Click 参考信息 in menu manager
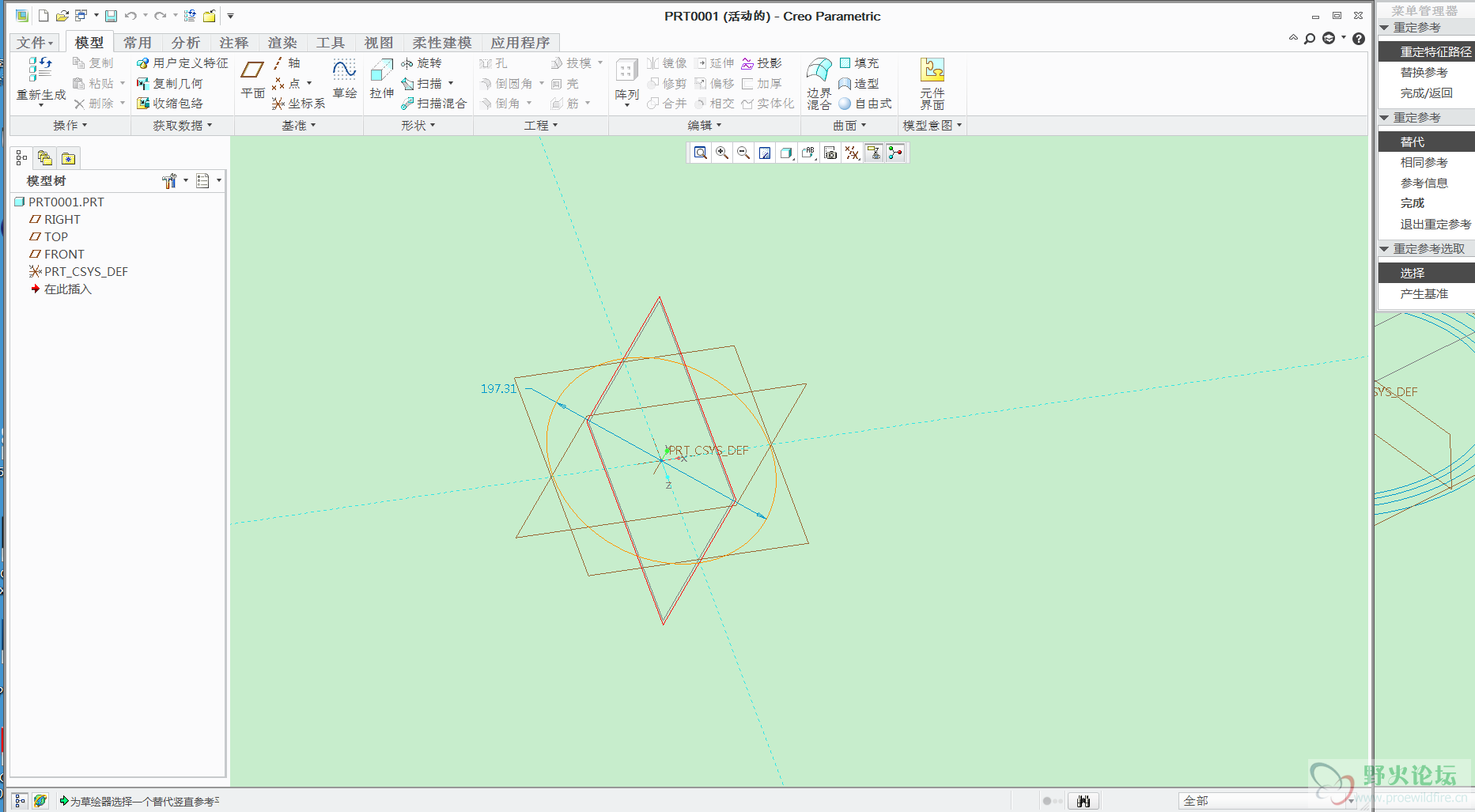 click(x=1426, y=183)
